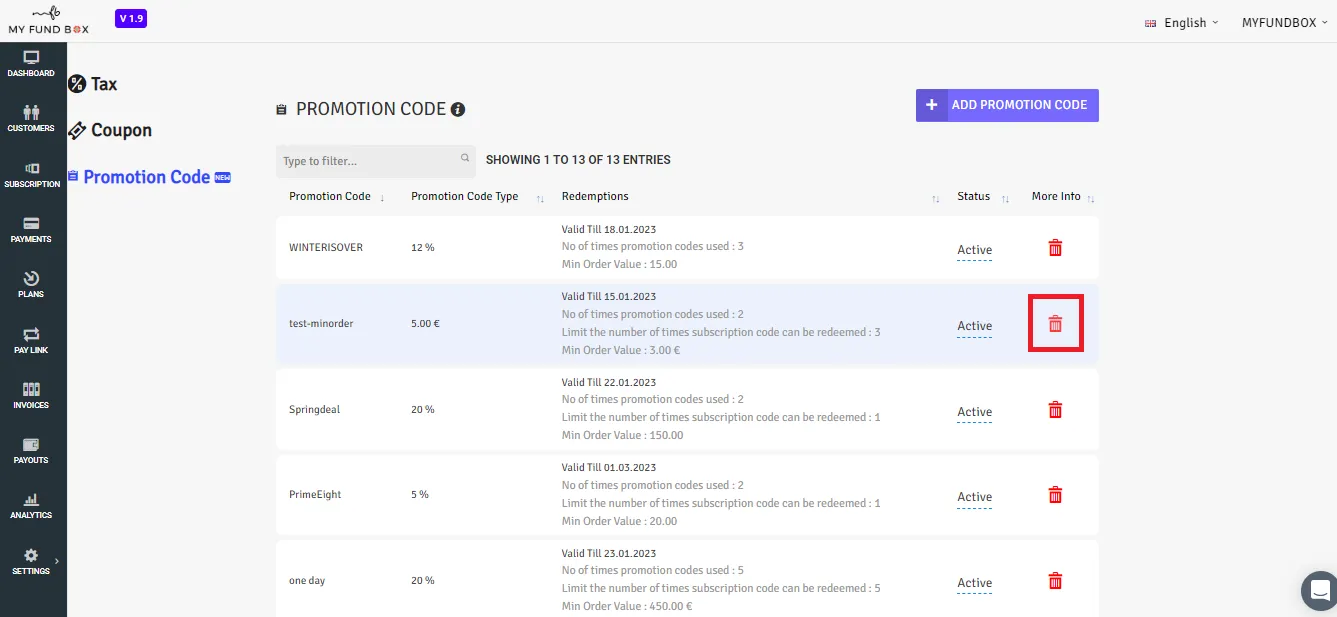Delete the Springdeal promotion code
This screenshot has width=1337, height=617.
pos(1055,410)
